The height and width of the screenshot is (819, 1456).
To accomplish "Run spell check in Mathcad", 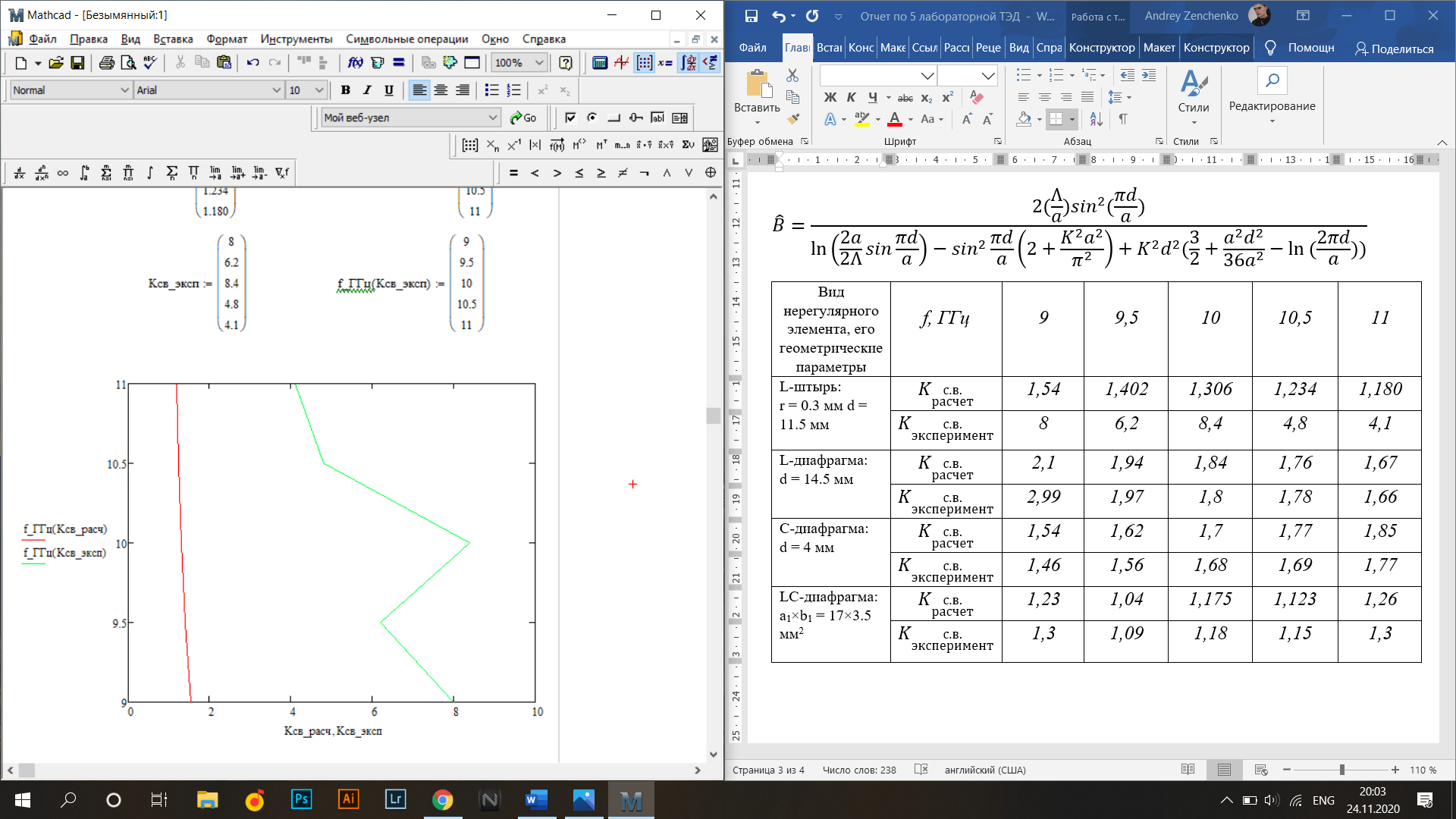I will pos(150,63).
